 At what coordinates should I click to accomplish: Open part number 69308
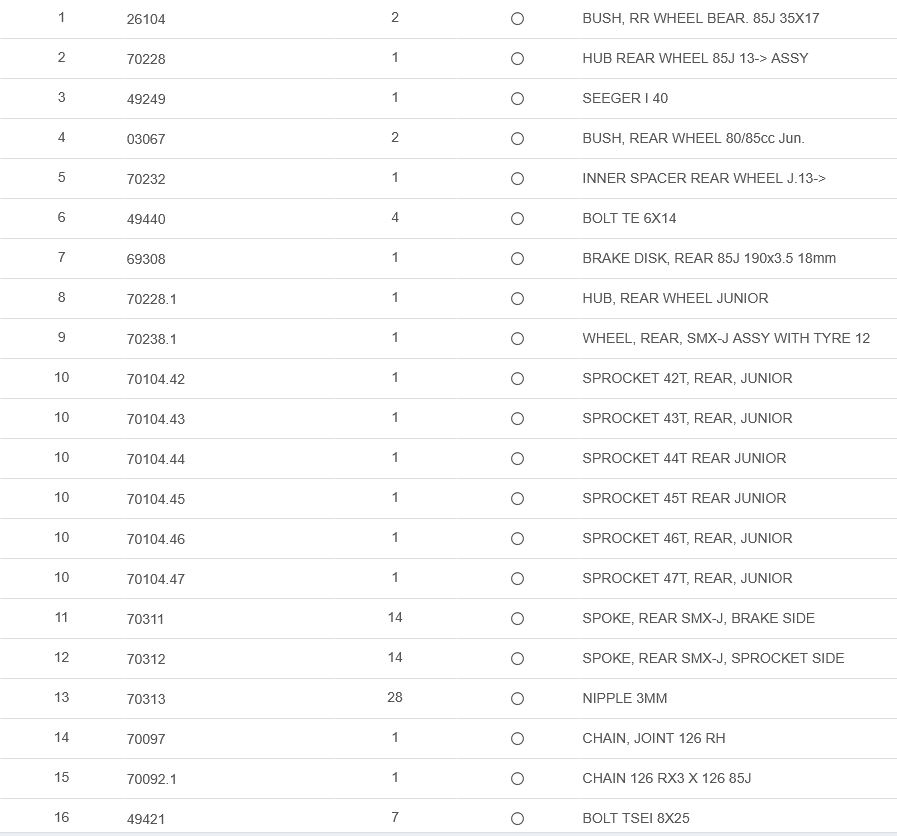[146, 259]
